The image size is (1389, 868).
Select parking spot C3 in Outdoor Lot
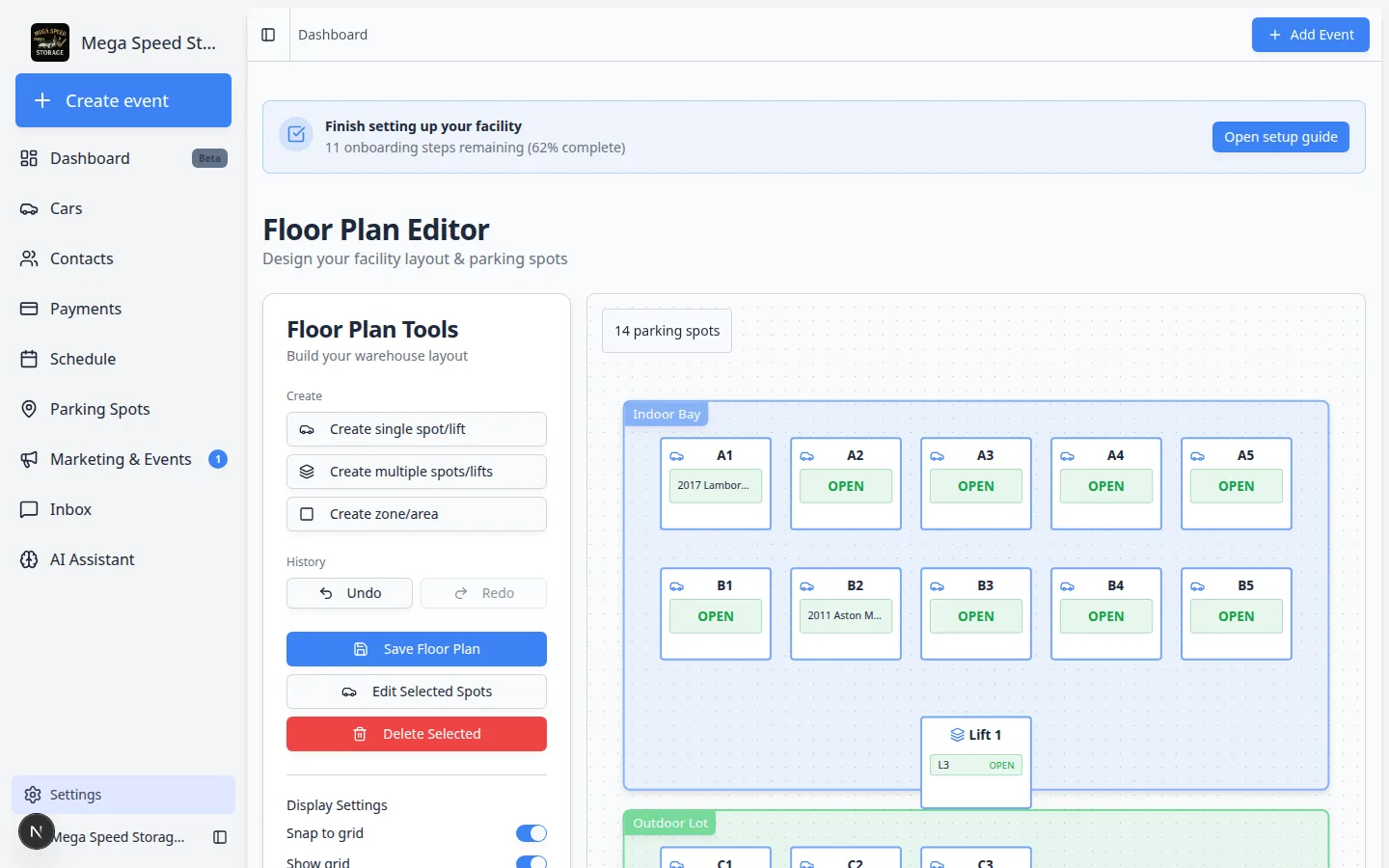tap(976, 857)
